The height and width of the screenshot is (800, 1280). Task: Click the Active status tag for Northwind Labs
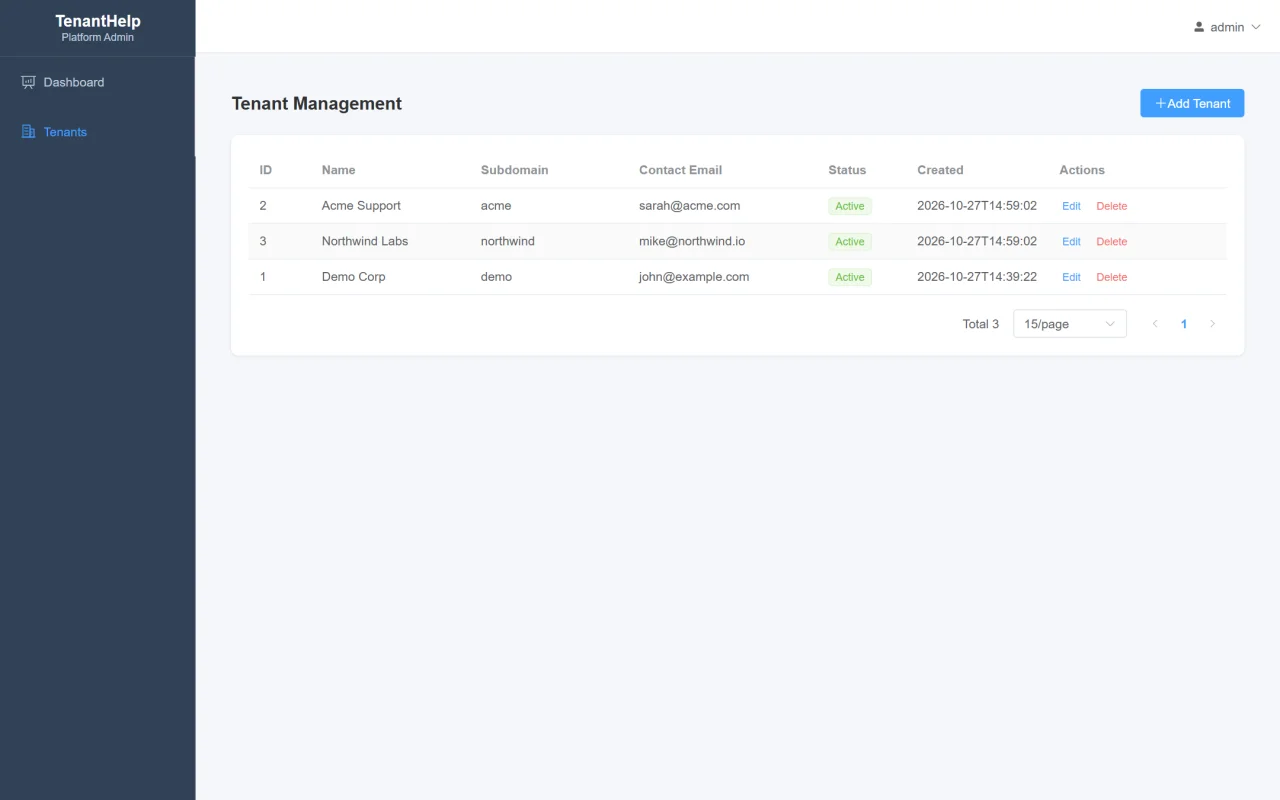[850, 242]
